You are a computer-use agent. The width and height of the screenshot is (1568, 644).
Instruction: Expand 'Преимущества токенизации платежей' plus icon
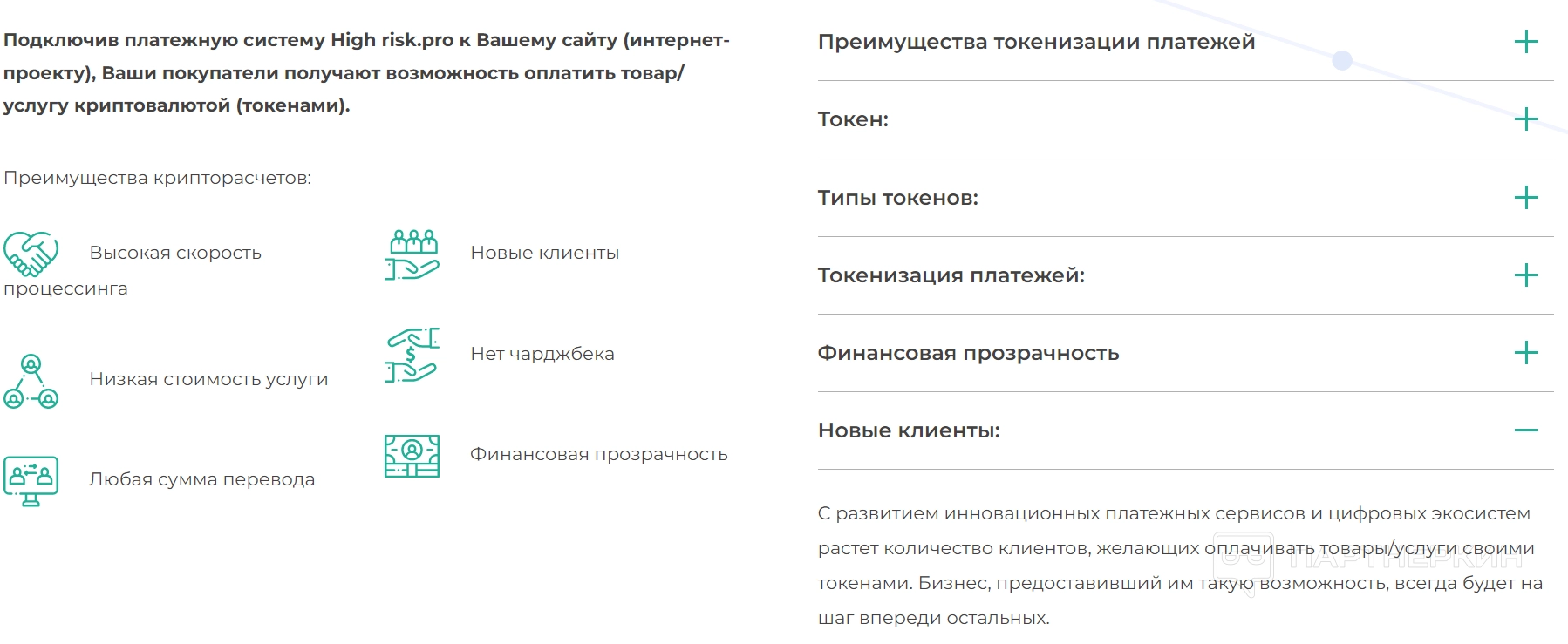coord(1526,42)
